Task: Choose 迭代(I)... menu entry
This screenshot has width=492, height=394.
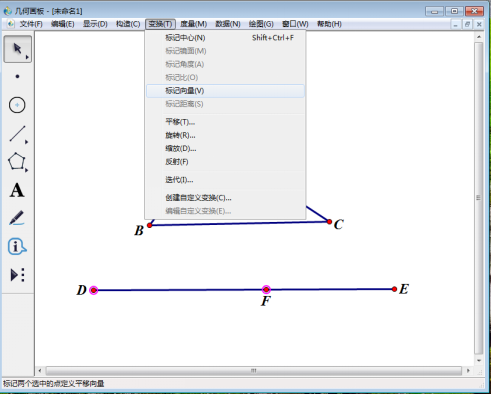Action: coord(225,180)
